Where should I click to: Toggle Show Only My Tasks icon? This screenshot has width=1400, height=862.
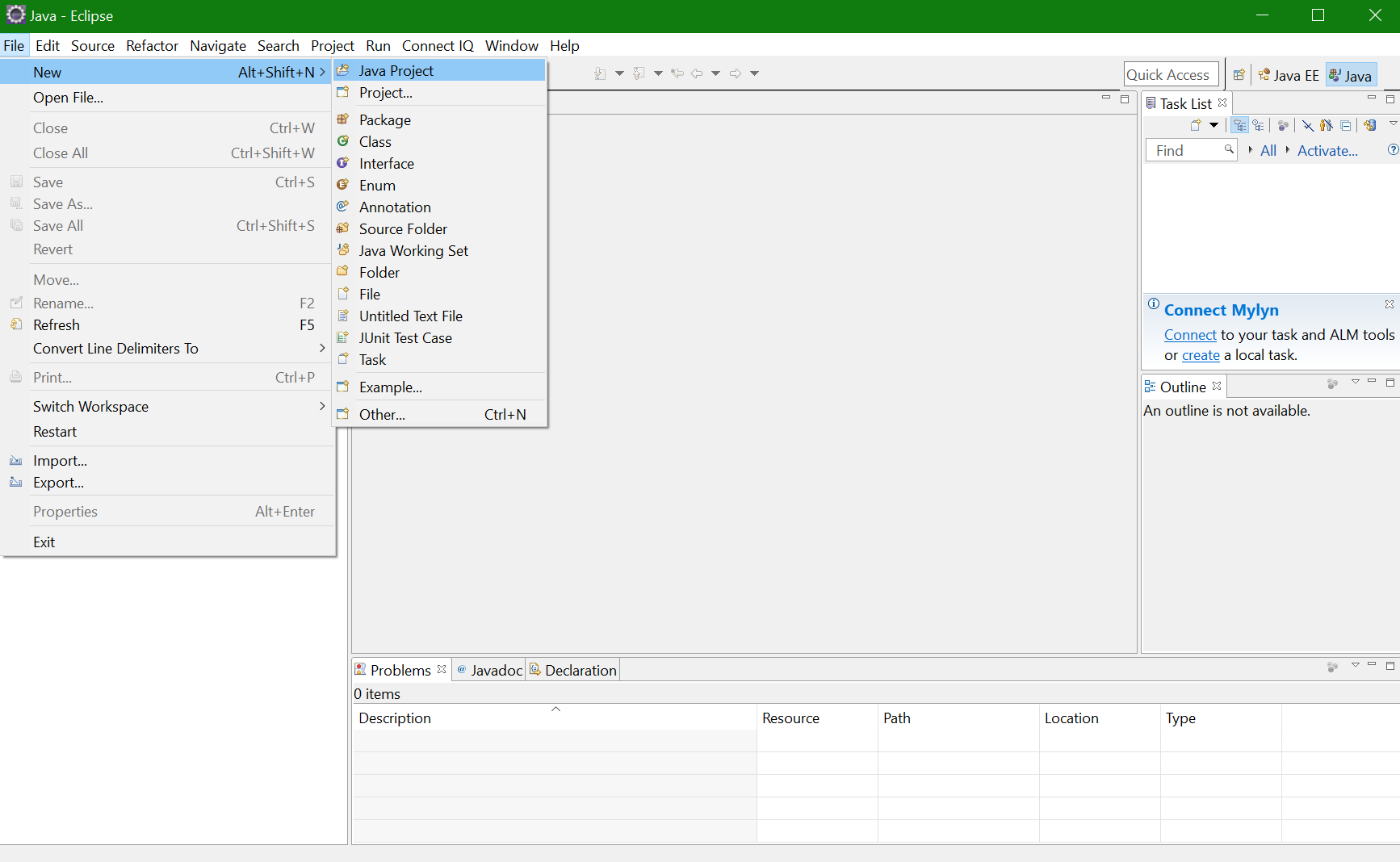click(1327, 125)
